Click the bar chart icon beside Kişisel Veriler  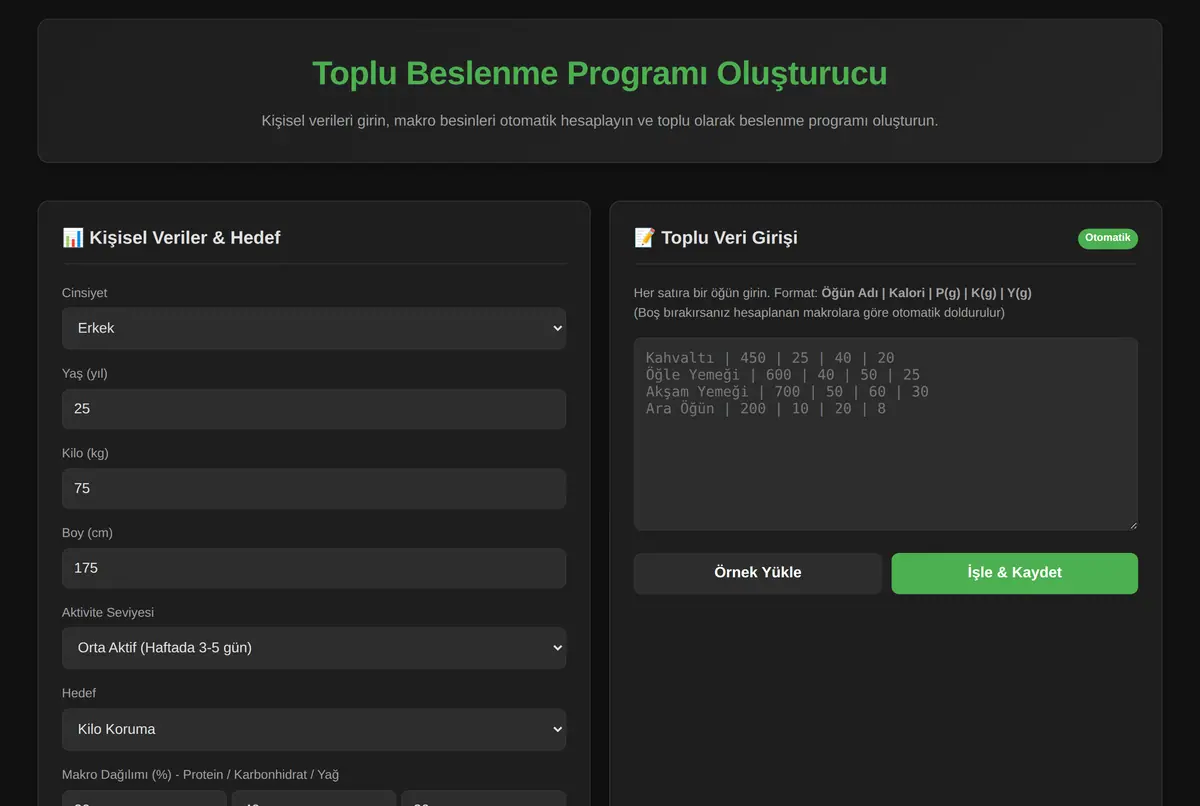click(x=73, y=237)
